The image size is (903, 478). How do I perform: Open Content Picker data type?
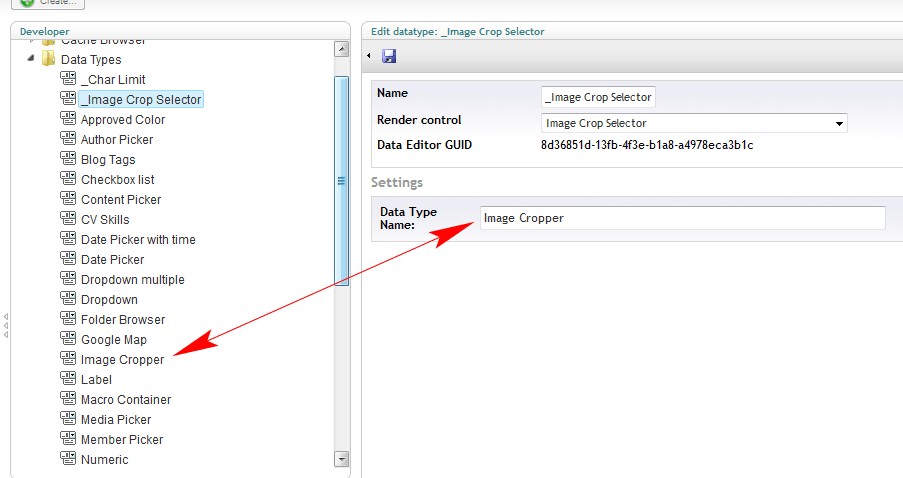pyautogui.click(x=121, y=200)
